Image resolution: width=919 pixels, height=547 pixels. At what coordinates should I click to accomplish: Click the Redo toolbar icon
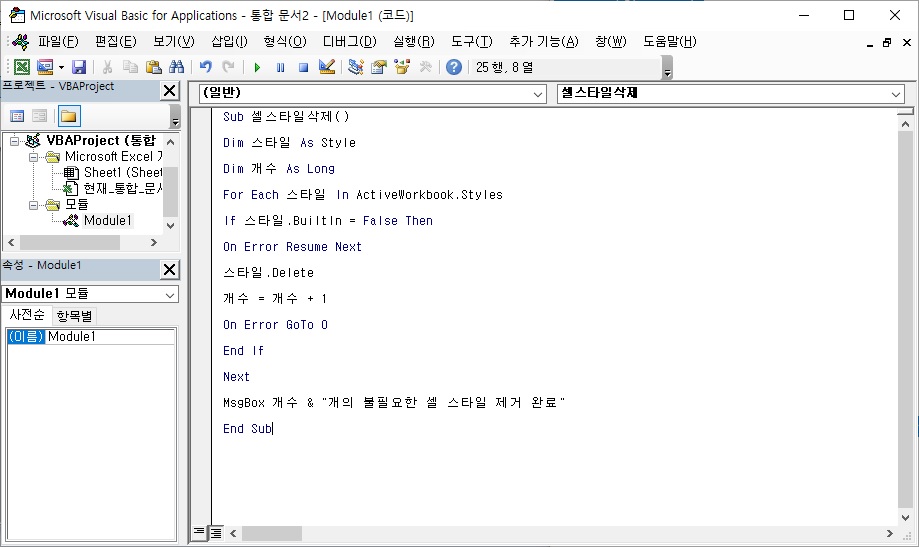(x=228, y=67)
